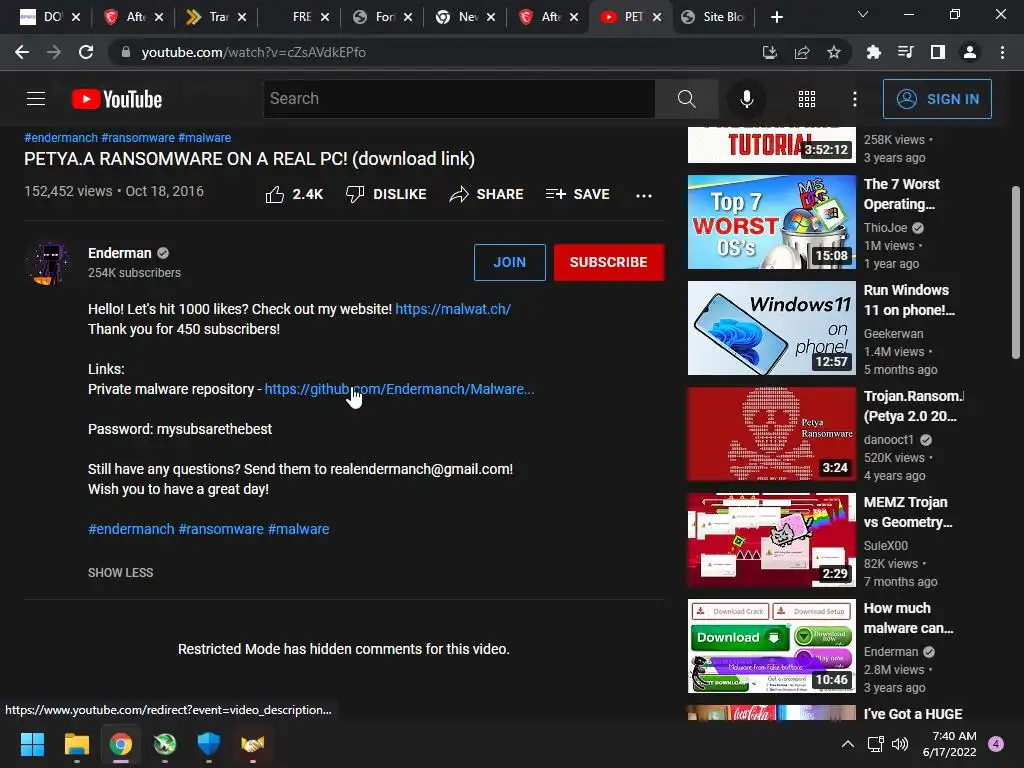Image resolution: width=1024 pixels, height=768 pixels.
Task: Open new browser tab
Action: [x=776, y=17]
